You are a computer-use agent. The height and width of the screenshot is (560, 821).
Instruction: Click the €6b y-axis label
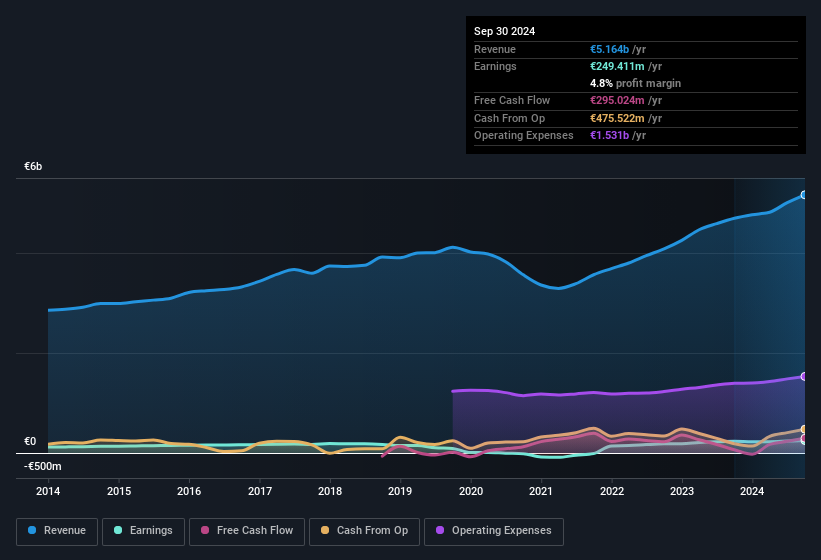click(x=33, y=166)
